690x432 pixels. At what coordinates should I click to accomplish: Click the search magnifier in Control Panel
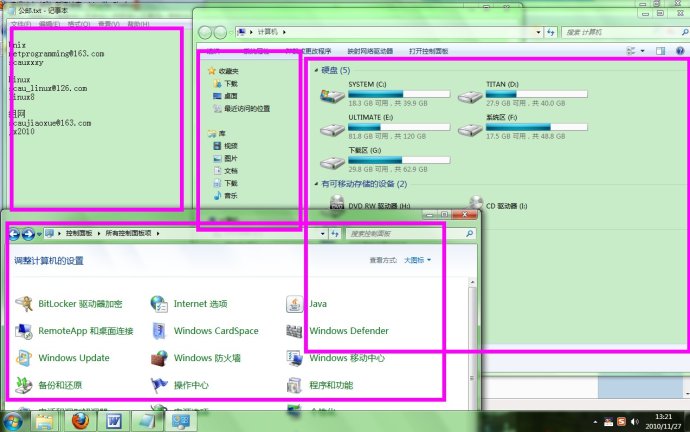tap(470, 234)
